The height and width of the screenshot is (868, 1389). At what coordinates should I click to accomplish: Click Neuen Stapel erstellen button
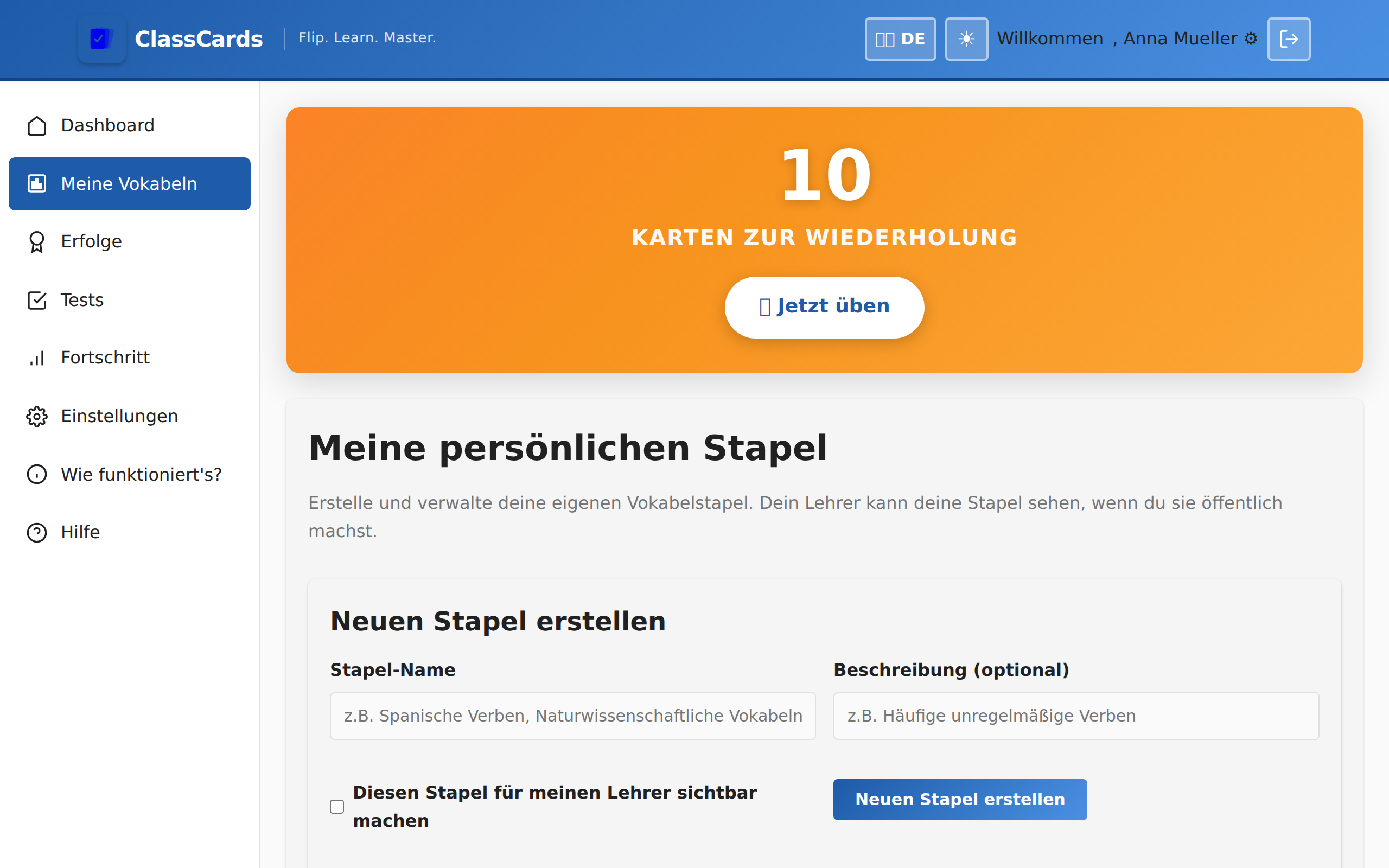pos(960,800)
